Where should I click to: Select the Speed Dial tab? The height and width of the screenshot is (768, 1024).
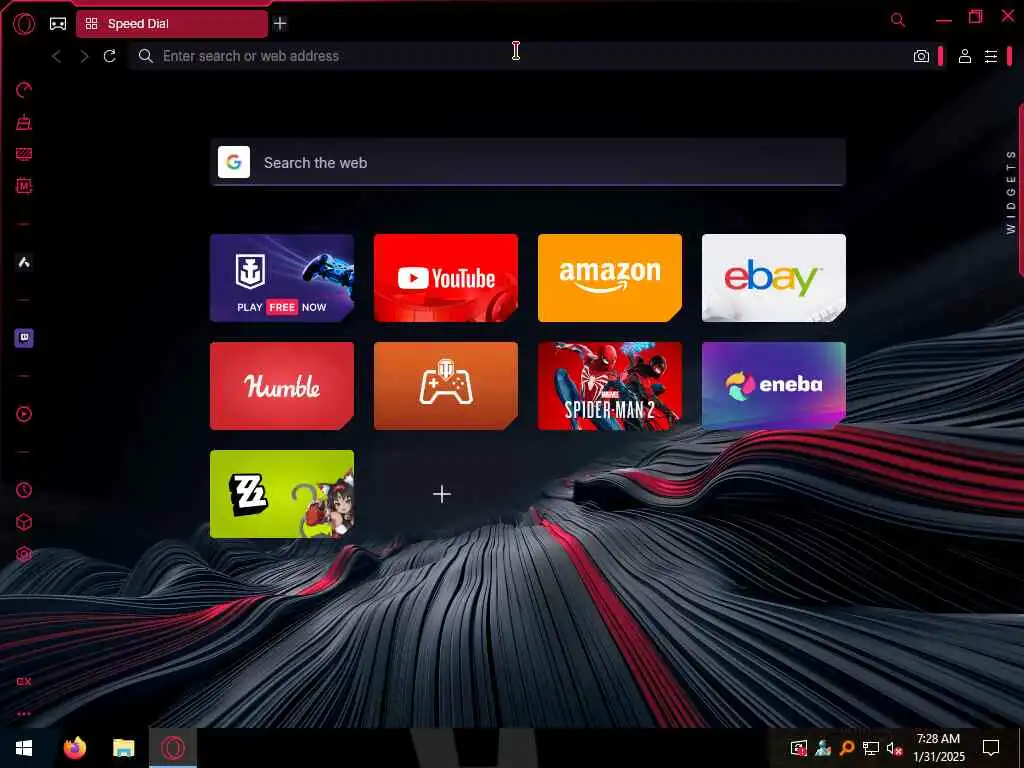[172, 24]
